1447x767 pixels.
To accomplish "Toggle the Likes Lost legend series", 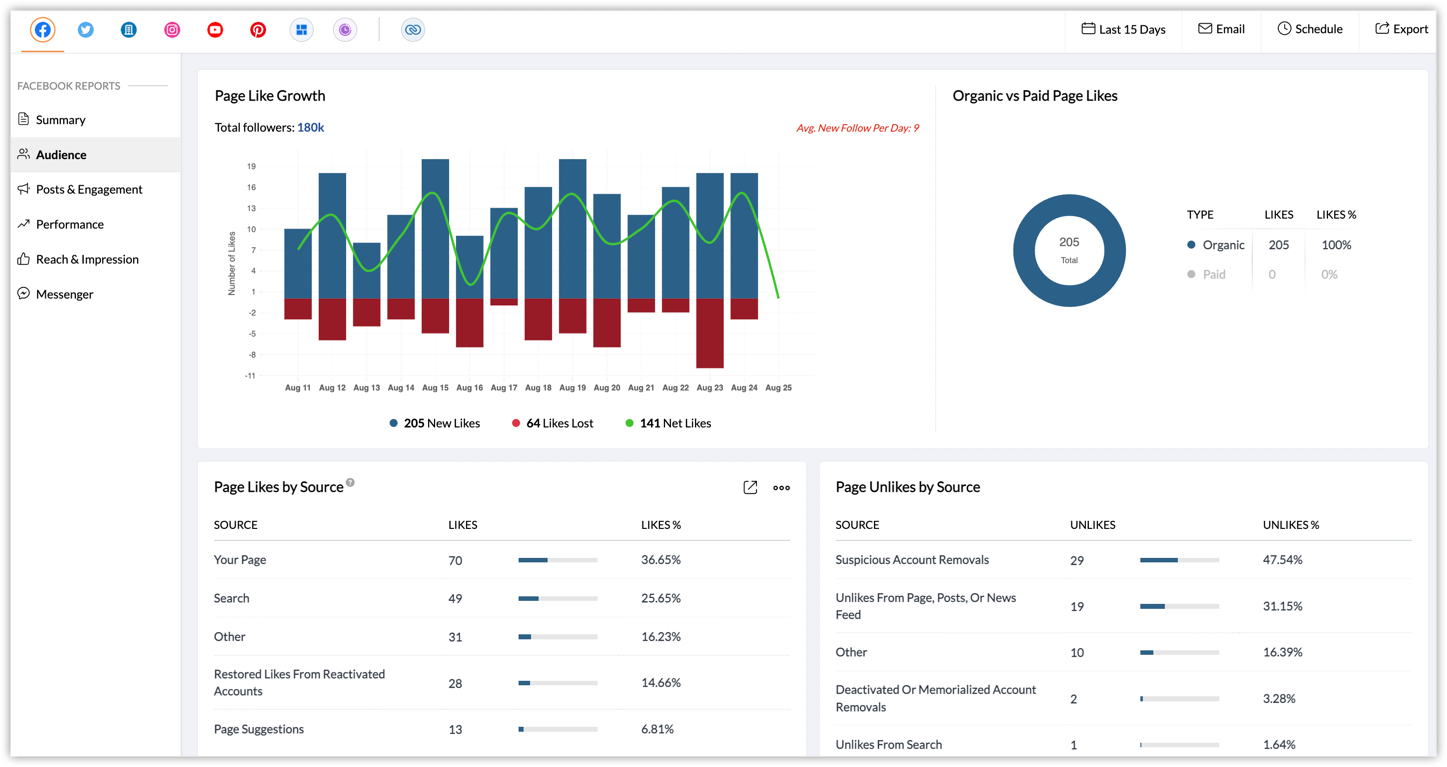I will click(x=553, y=423).
